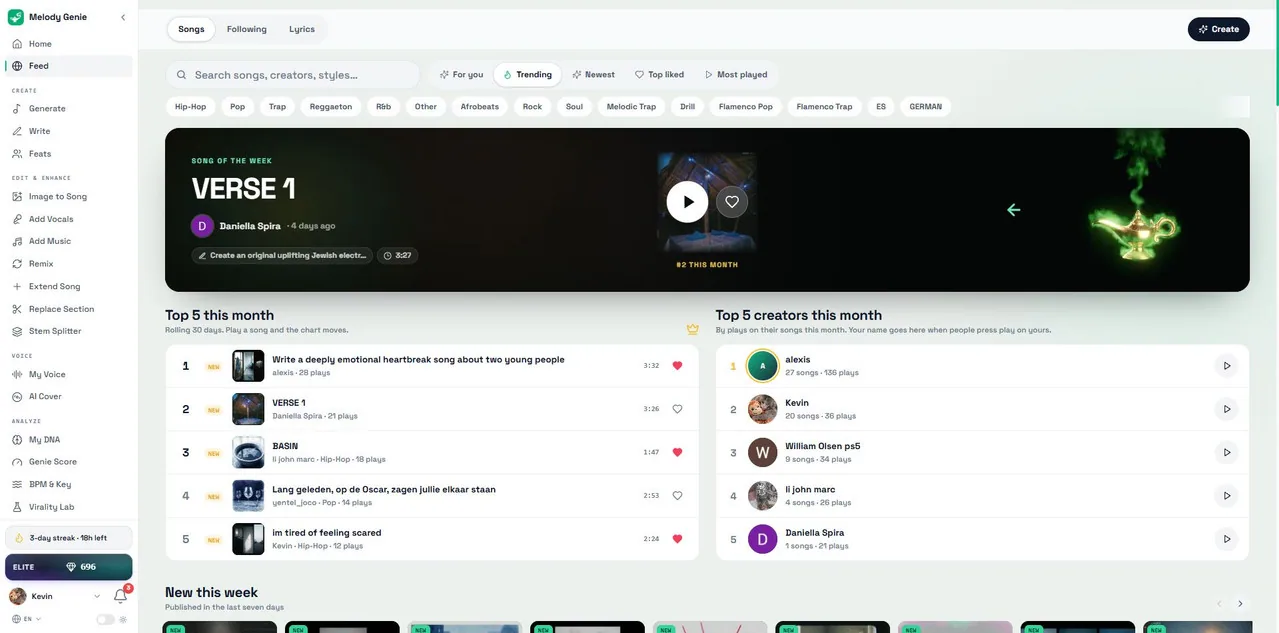Toggle the light/dark theme switch
The width and height of the screenshot is (1279, 633).
pyautogui.click(x=105, y=620)
